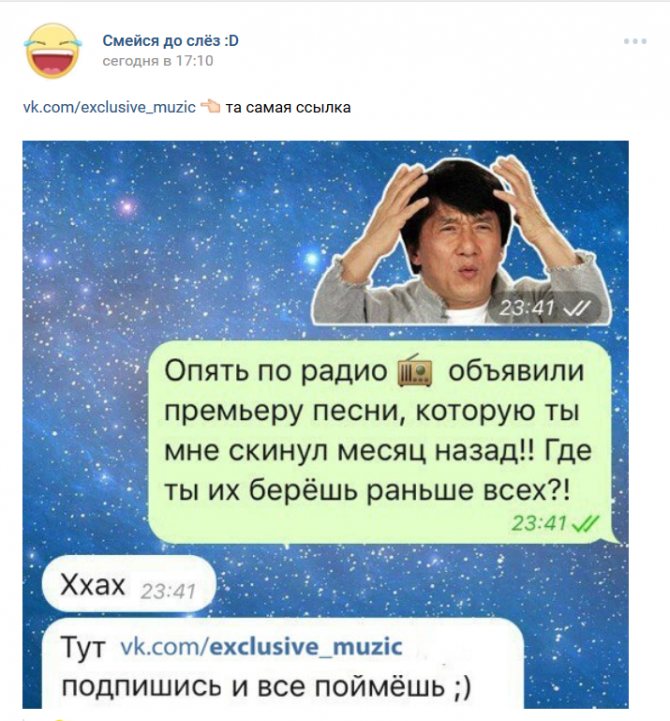Click the "подпишись и все поймёшь ;)" text
Image resolution: width=670 pixels, height=721 pixels.
[267, 687]
